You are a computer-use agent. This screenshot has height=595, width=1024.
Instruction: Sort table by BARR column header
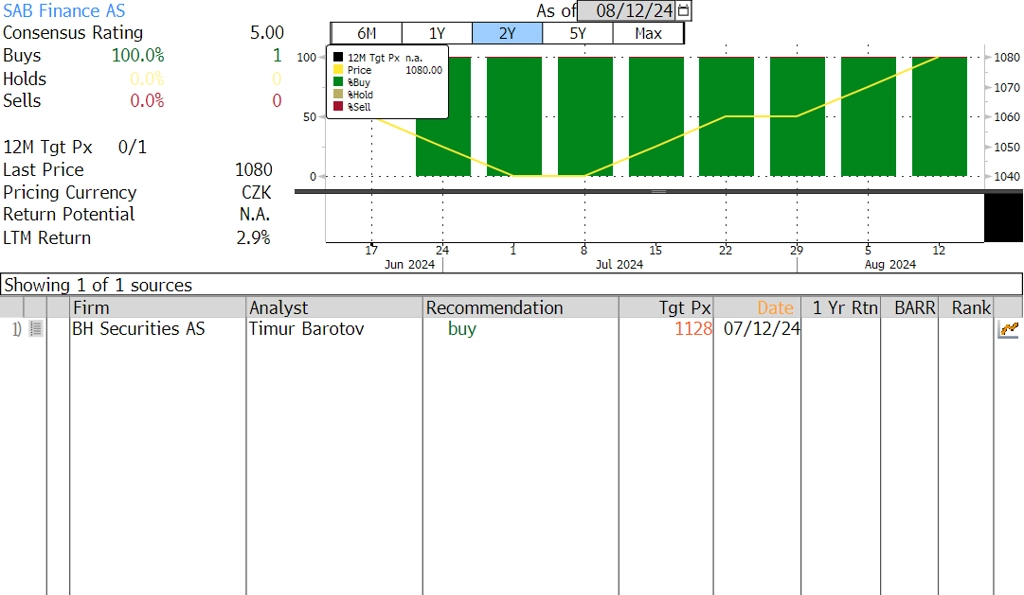coord(910,308)
